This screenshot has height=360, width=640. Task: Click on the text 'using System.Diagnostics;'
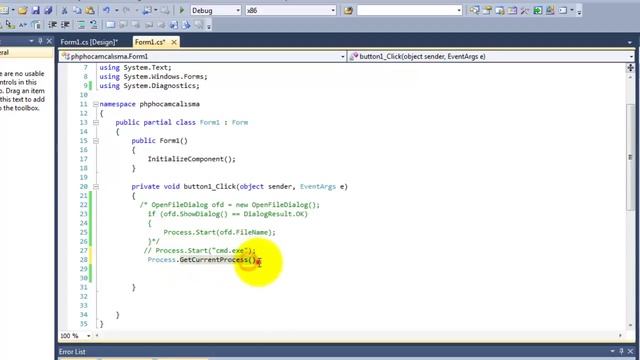pos(149,86)
